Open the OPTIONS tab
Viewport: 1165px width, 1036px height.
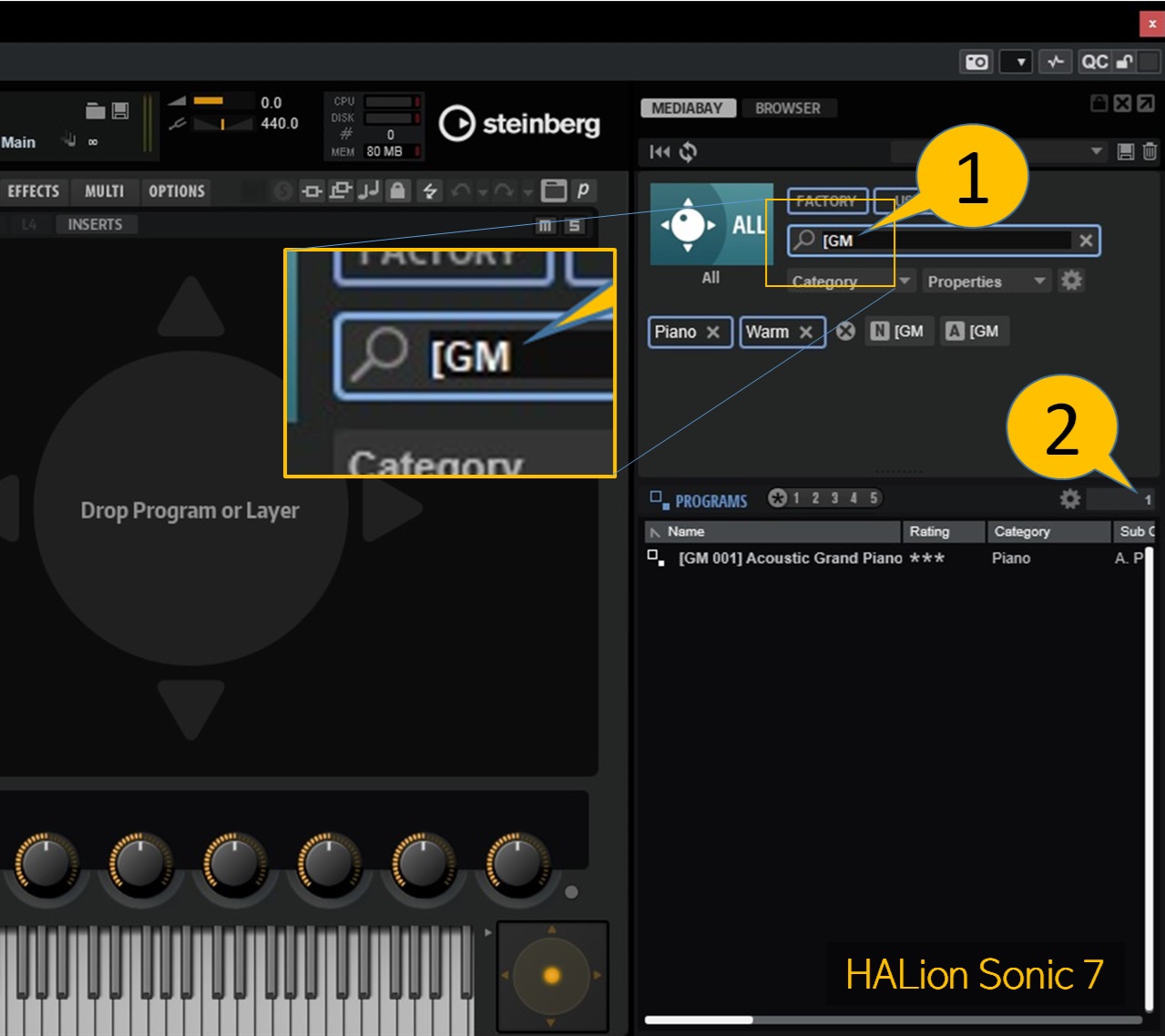pos(177,191)
